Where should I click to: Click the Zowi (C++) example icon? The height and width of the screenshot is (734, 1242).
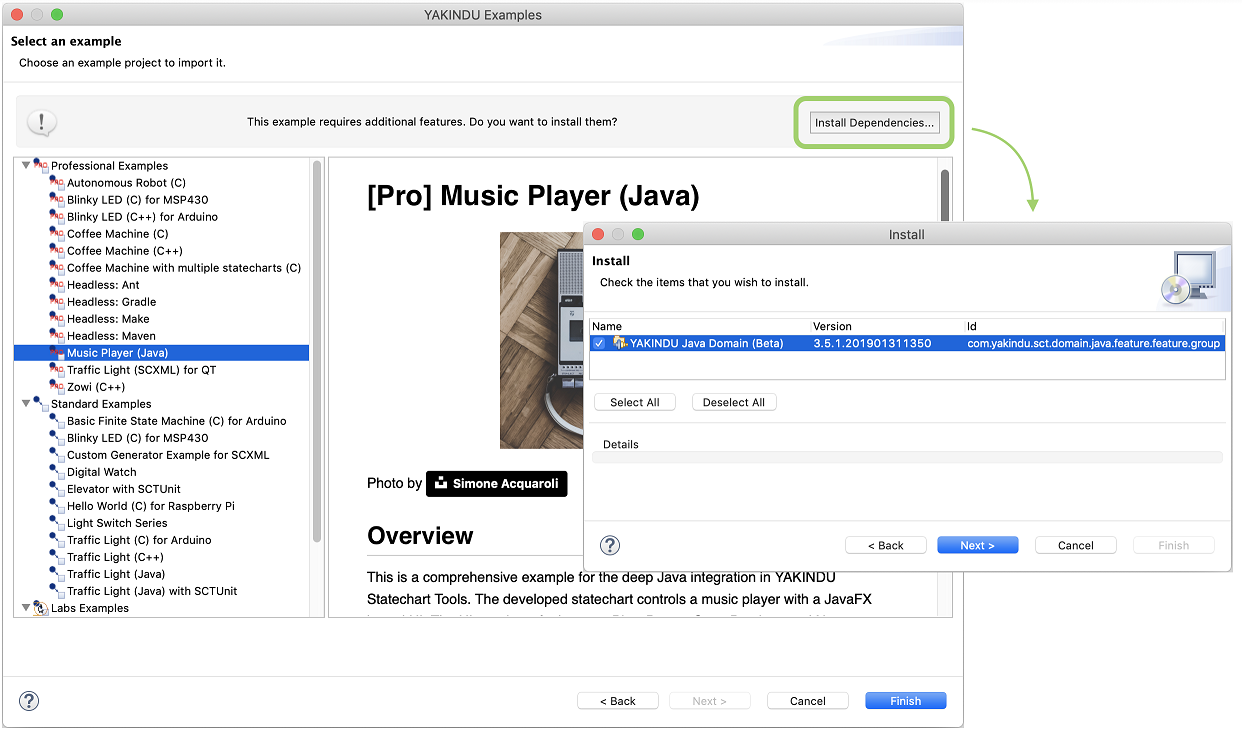(57, 387)
